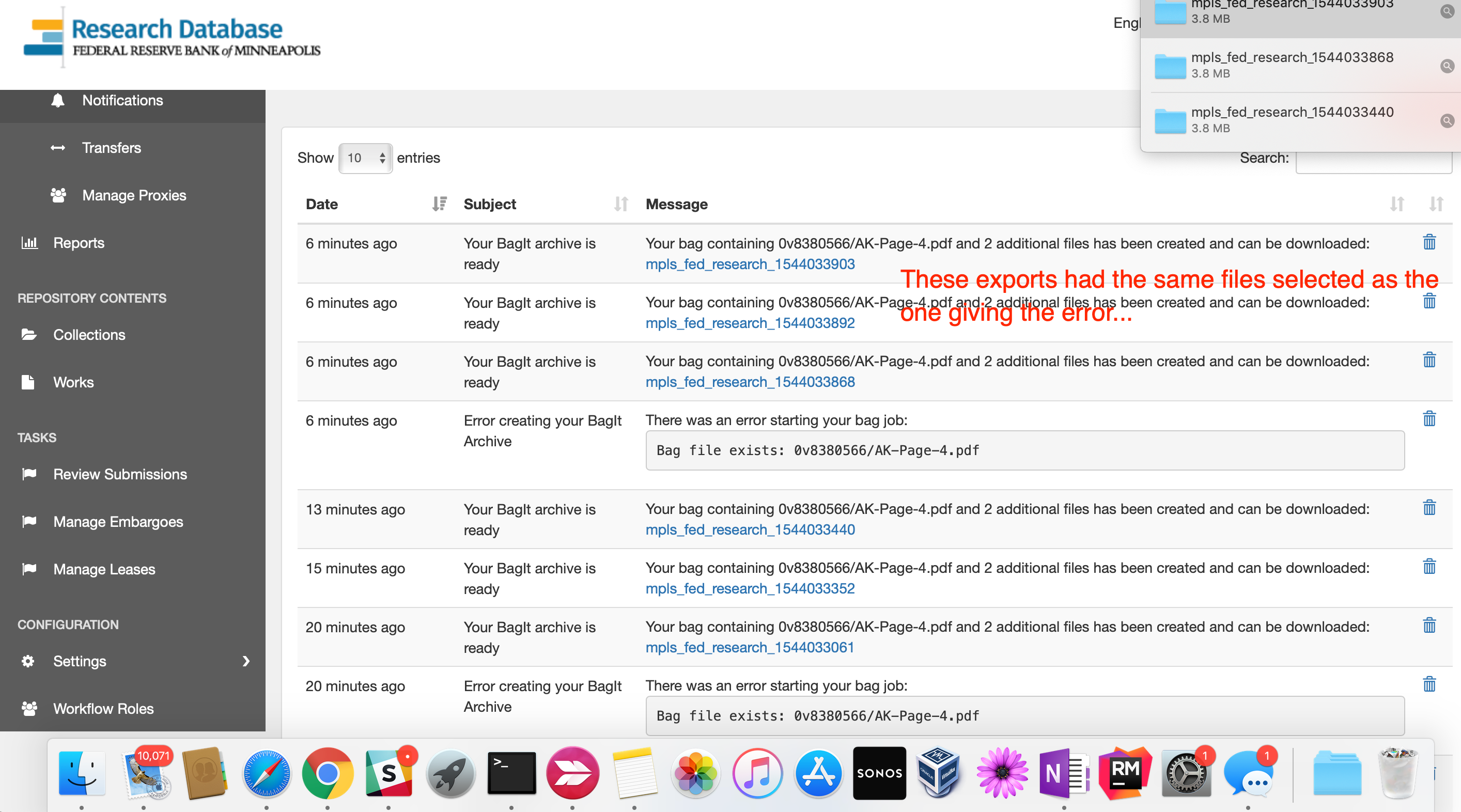Open the Show entries dropdown
Image resolution: width=1461 pixels, height=812 pixels.
(x=365, y=158)
